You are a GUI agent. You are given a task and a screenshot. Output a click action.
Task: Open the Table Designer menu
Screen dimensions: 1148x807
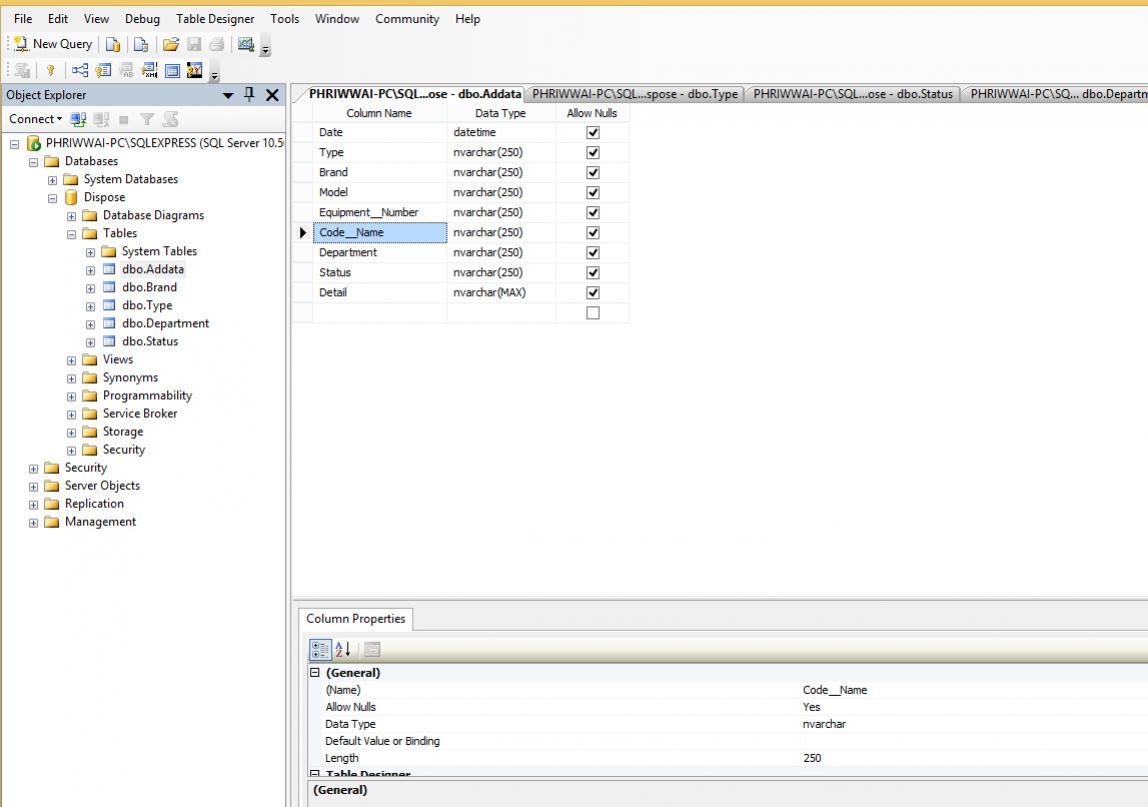[214, 19]
